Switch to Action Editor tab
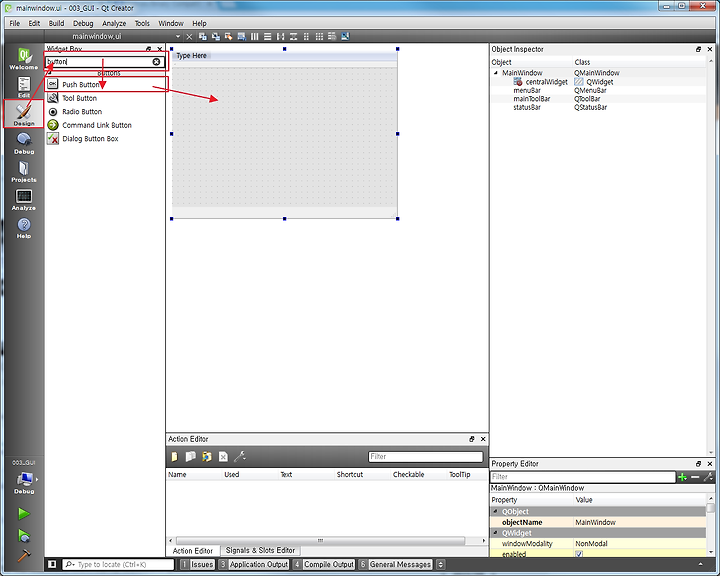720x576 pixels. pyautogui.click(x=192, y=550)
